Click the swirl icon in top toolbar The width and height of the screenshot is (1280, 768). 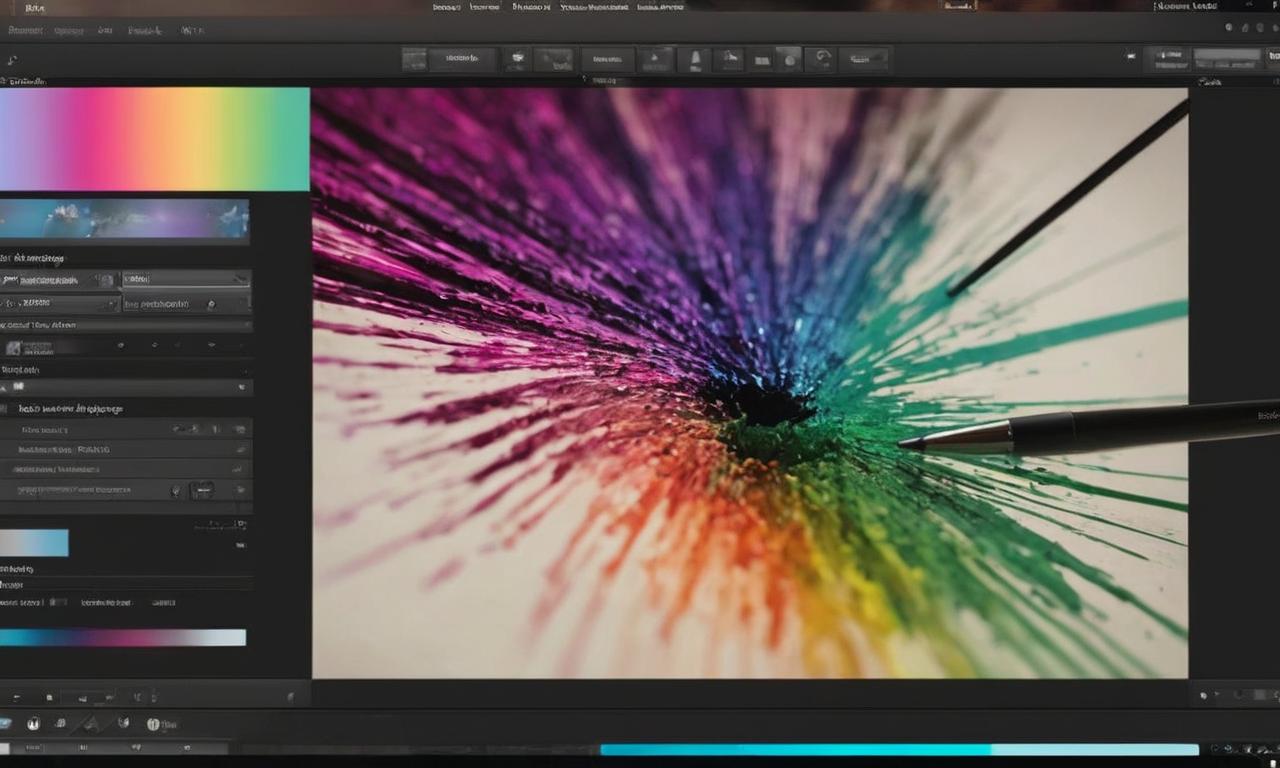tap(820, 59)
